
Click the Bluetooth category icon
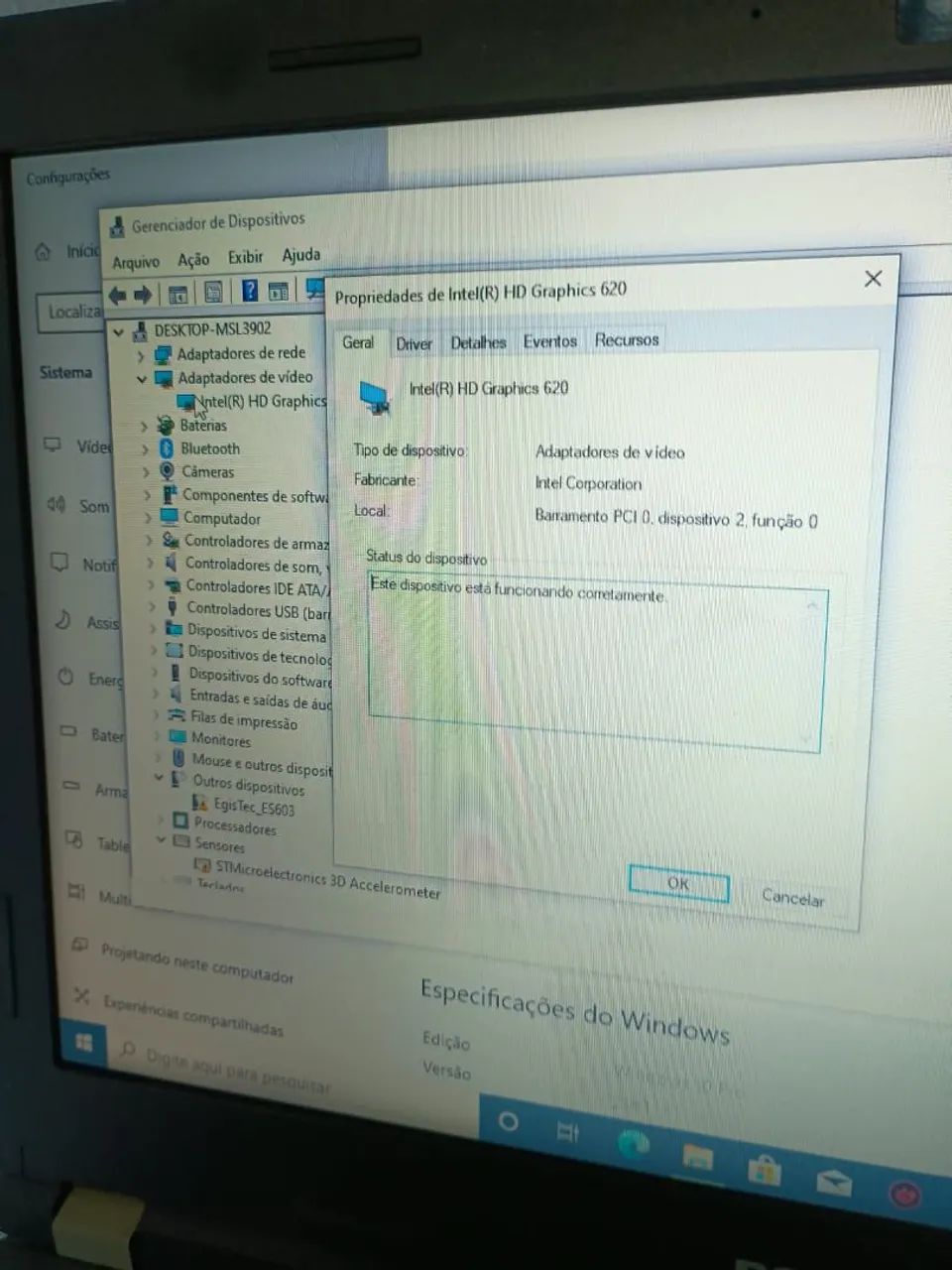pyautogui.click(x=167, y=448)
